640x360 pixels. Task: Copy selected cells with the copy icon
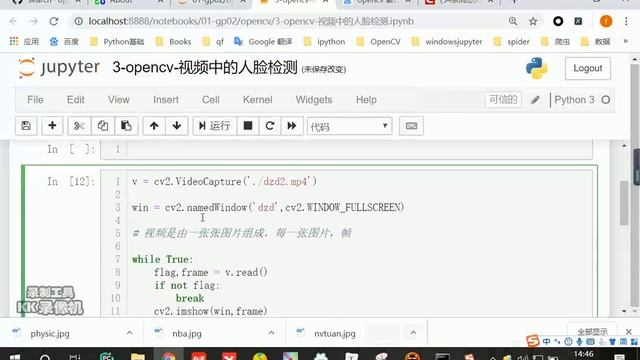(102, 126)
